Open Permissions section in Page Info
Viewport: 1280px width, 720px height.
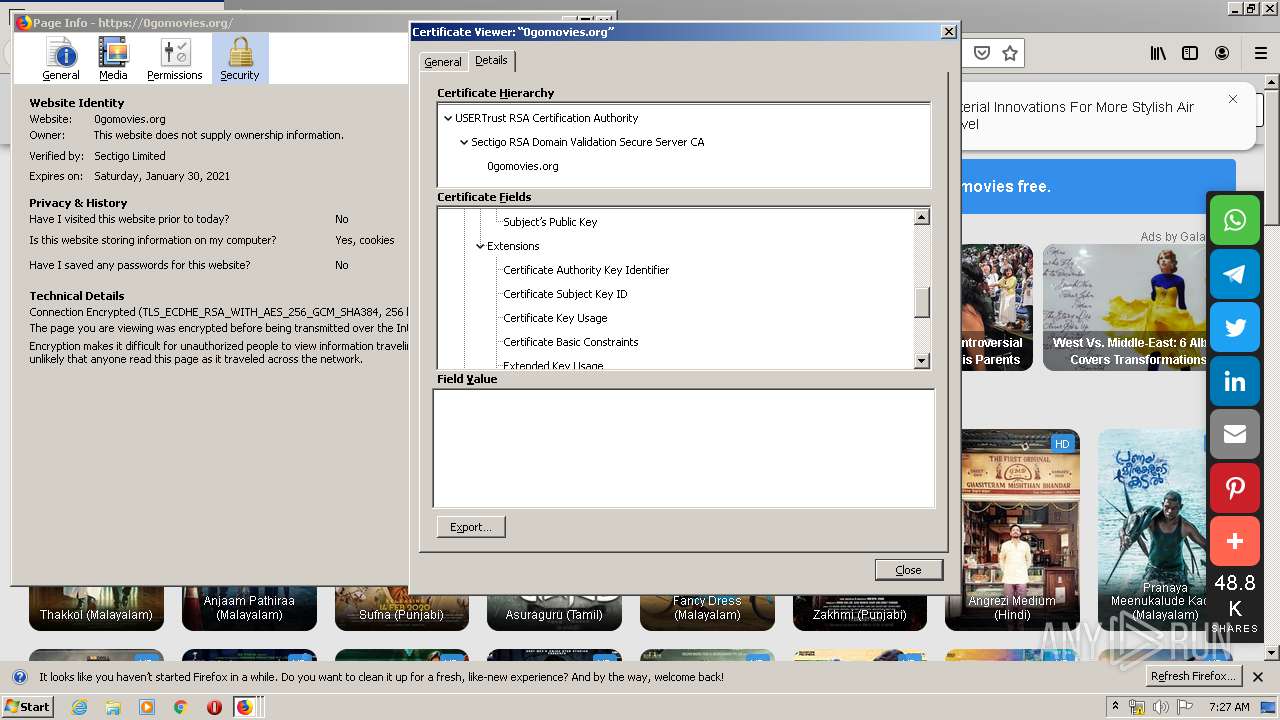tap(175, 59)
